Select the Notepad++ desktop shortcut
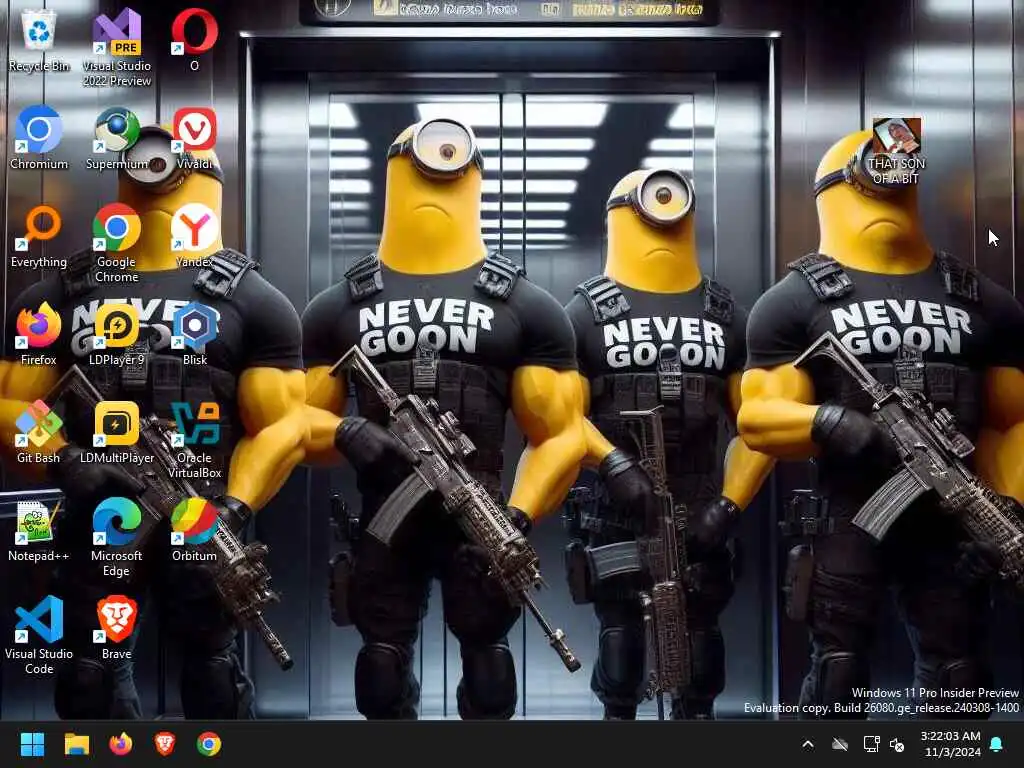The width and height of the screenshot is (1024, 768). tap(39, 530)
